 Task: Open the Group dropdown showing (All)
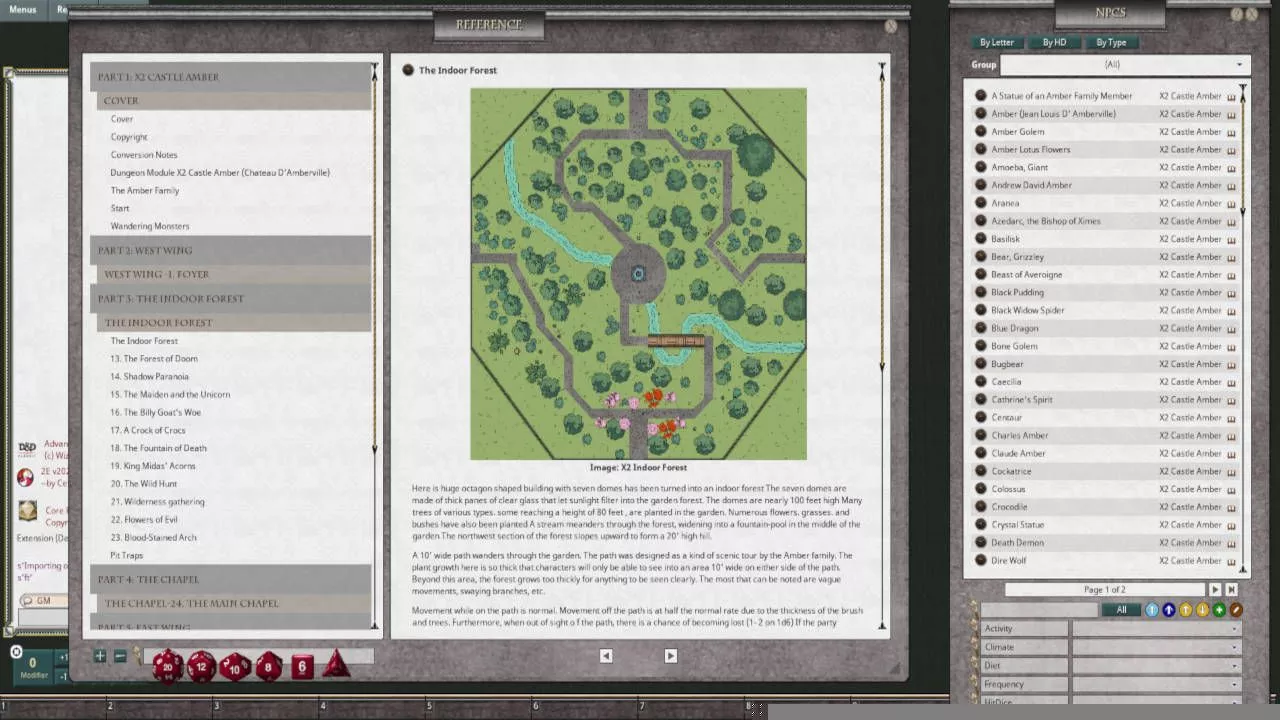pyautogui.click(x=1124, y=65)
